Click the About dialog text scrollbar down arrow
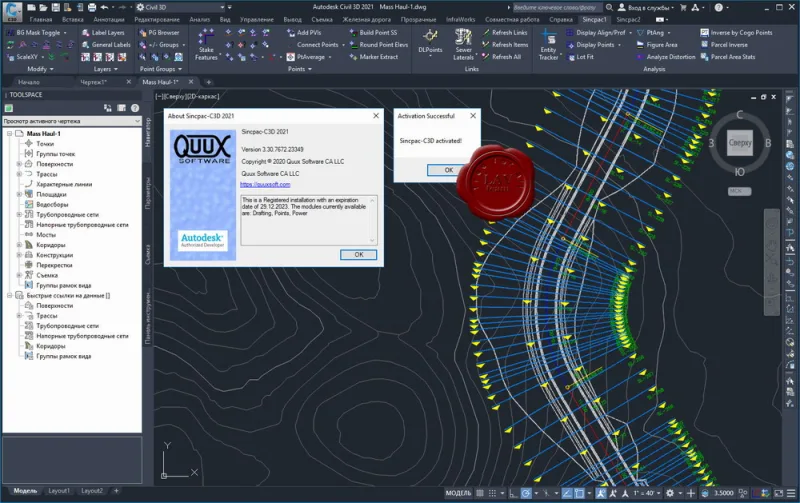The image size is (800, 503). coord(372,241)
